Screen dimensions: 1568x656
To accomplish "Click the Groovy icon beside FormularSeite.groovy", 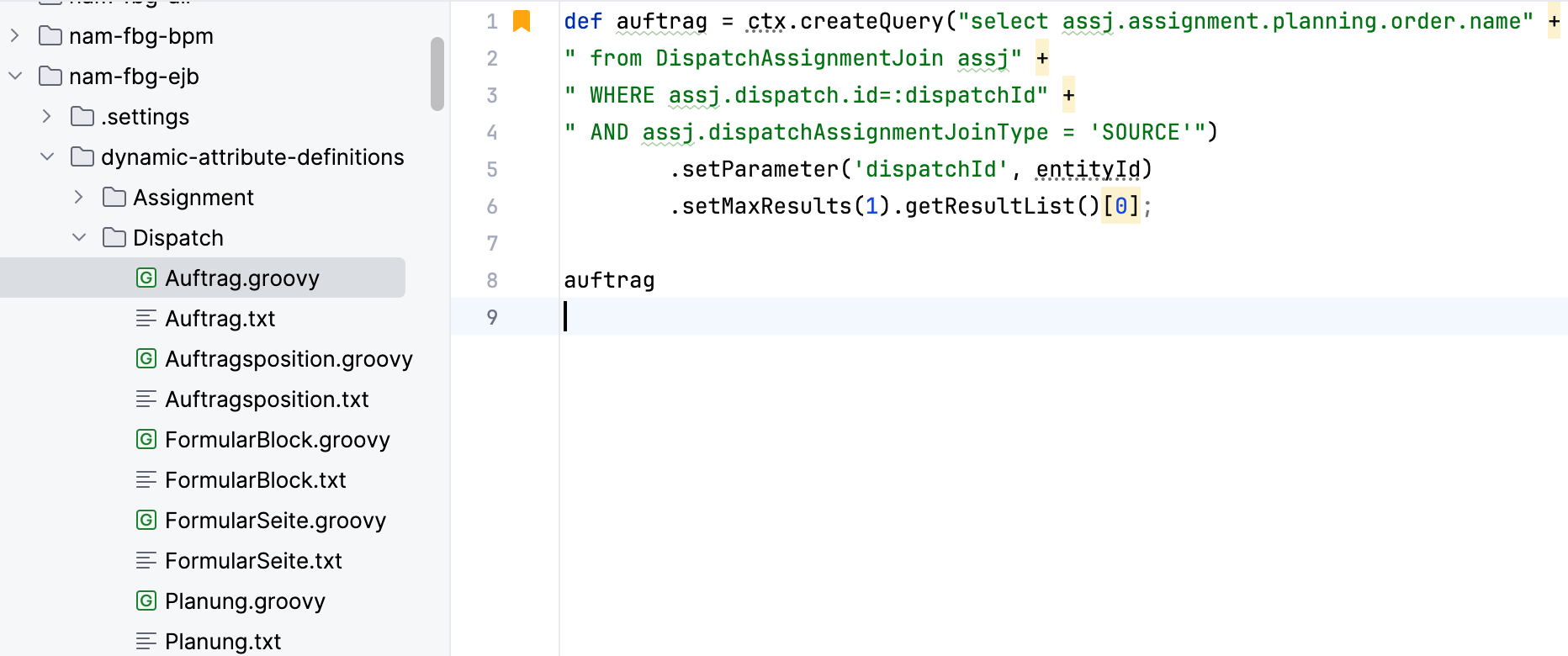I will (x=146, y=521).
